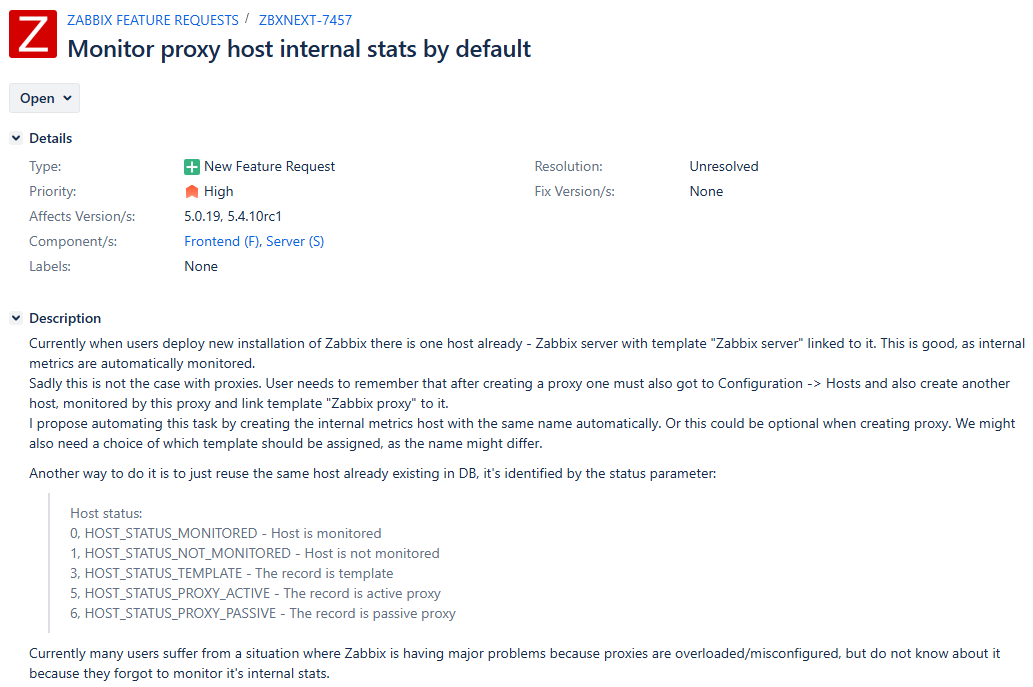Click the green New Feature Request icon

(192, 167)
